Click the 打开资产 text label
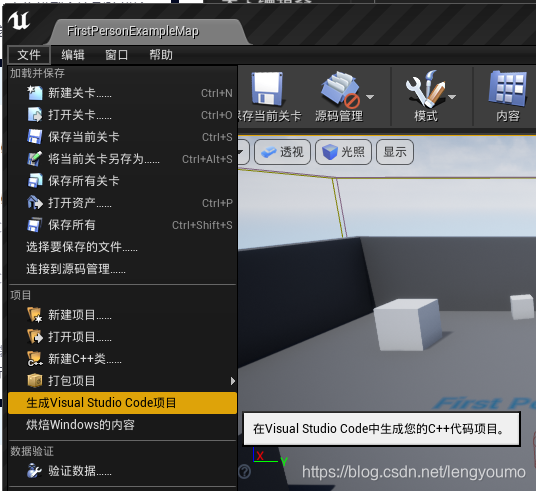The image size is (536, 491). (x=80, y=203)
